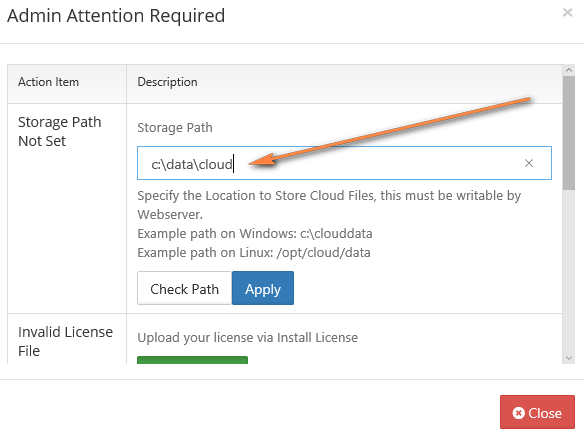
Task: Click the up arrow on scrollbar
Action: tap(569, 70)
